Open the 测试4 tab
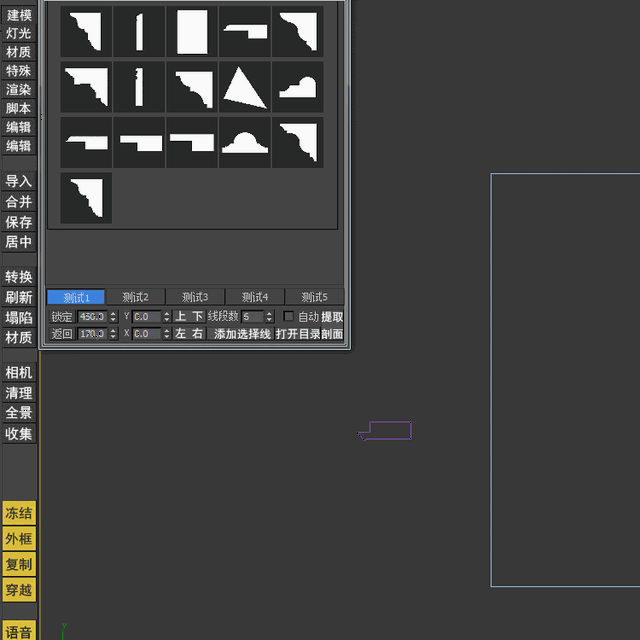Viewport: 640px width, 640px height. pos(255,297)
